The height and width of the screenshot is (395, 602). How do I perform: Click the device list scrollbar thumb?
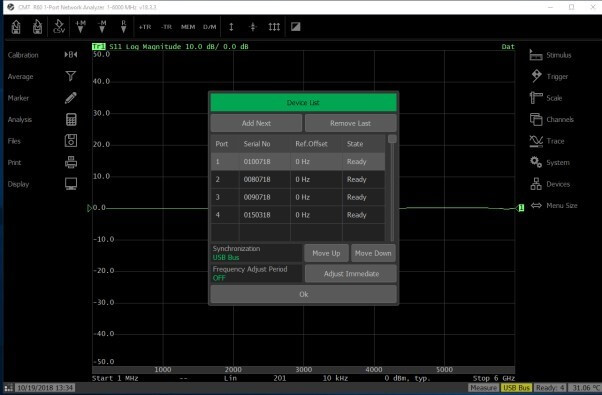click(x=392, y=139)
